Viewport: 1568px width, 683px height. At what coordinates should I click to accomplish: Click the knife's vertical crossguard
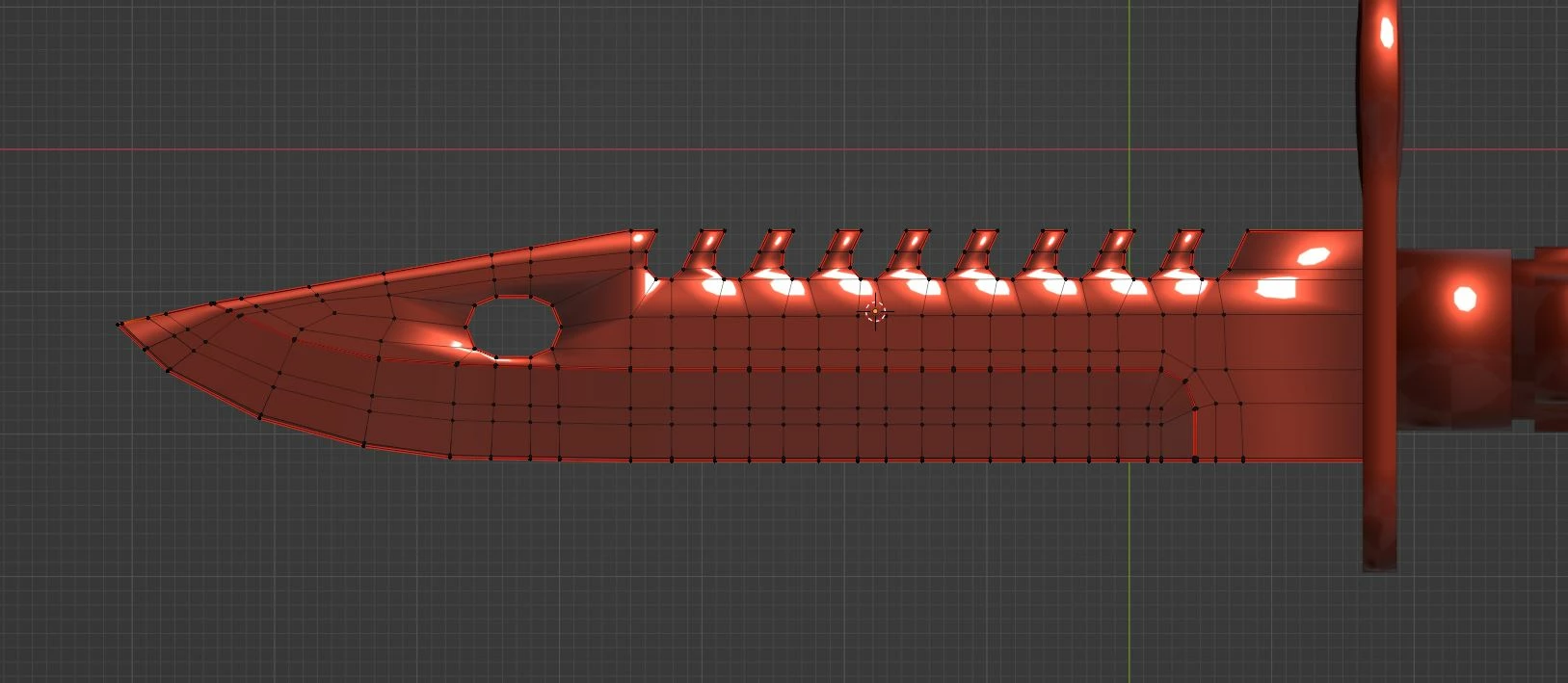(x=1381, y=285)
